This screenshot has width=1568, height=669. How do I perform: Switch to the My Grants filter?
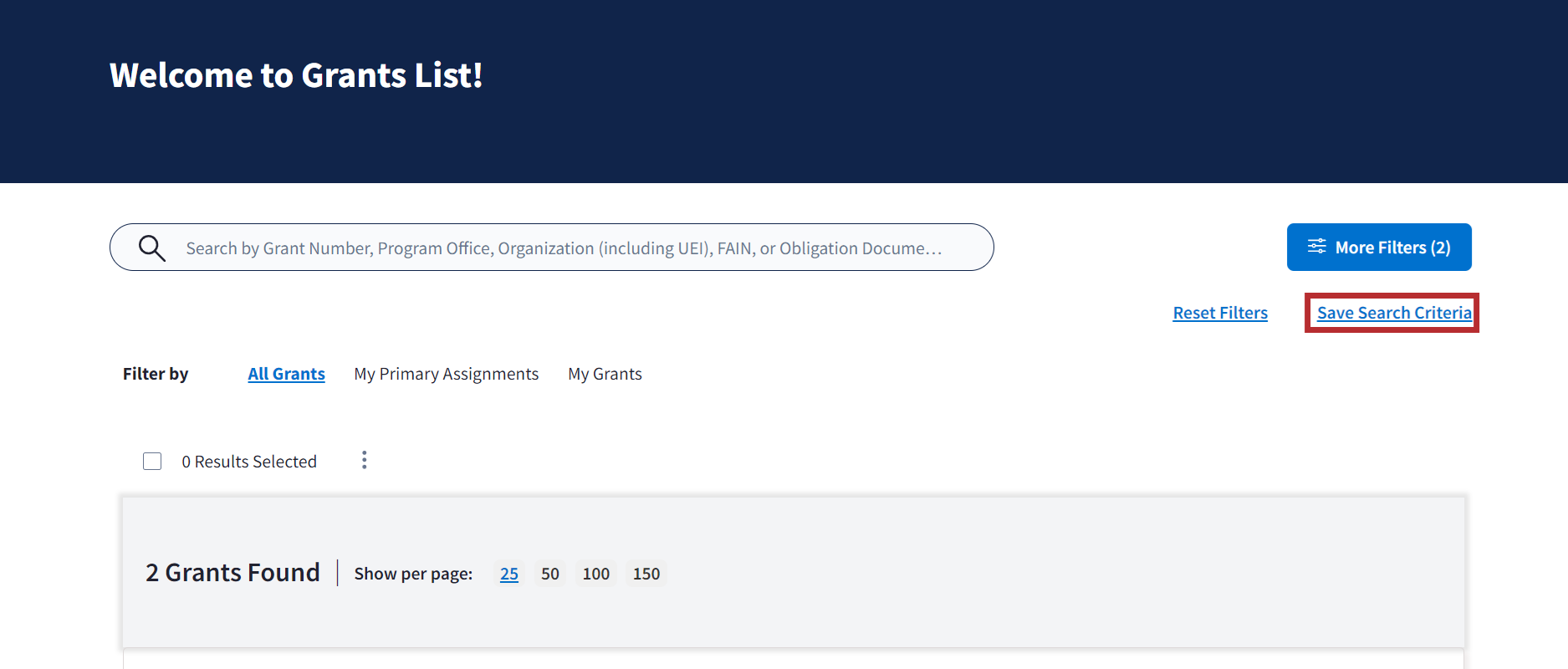(605, 374)
